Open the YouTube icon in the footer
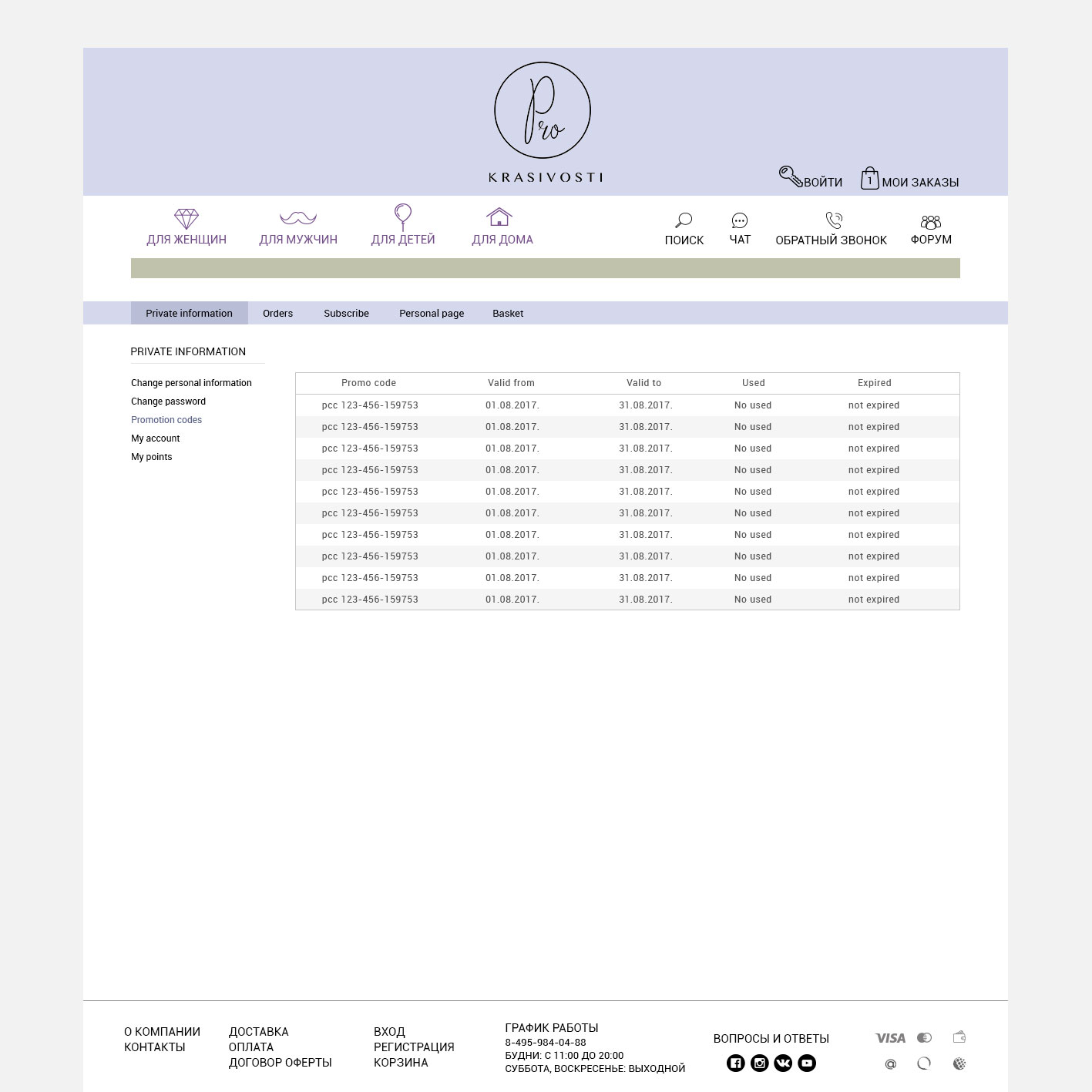Image resolution: width=1092 pixels, height=1092 pixels. pos(807,1063)
